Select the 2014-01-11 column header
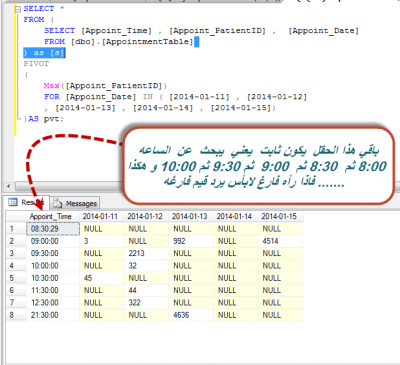 102,217
